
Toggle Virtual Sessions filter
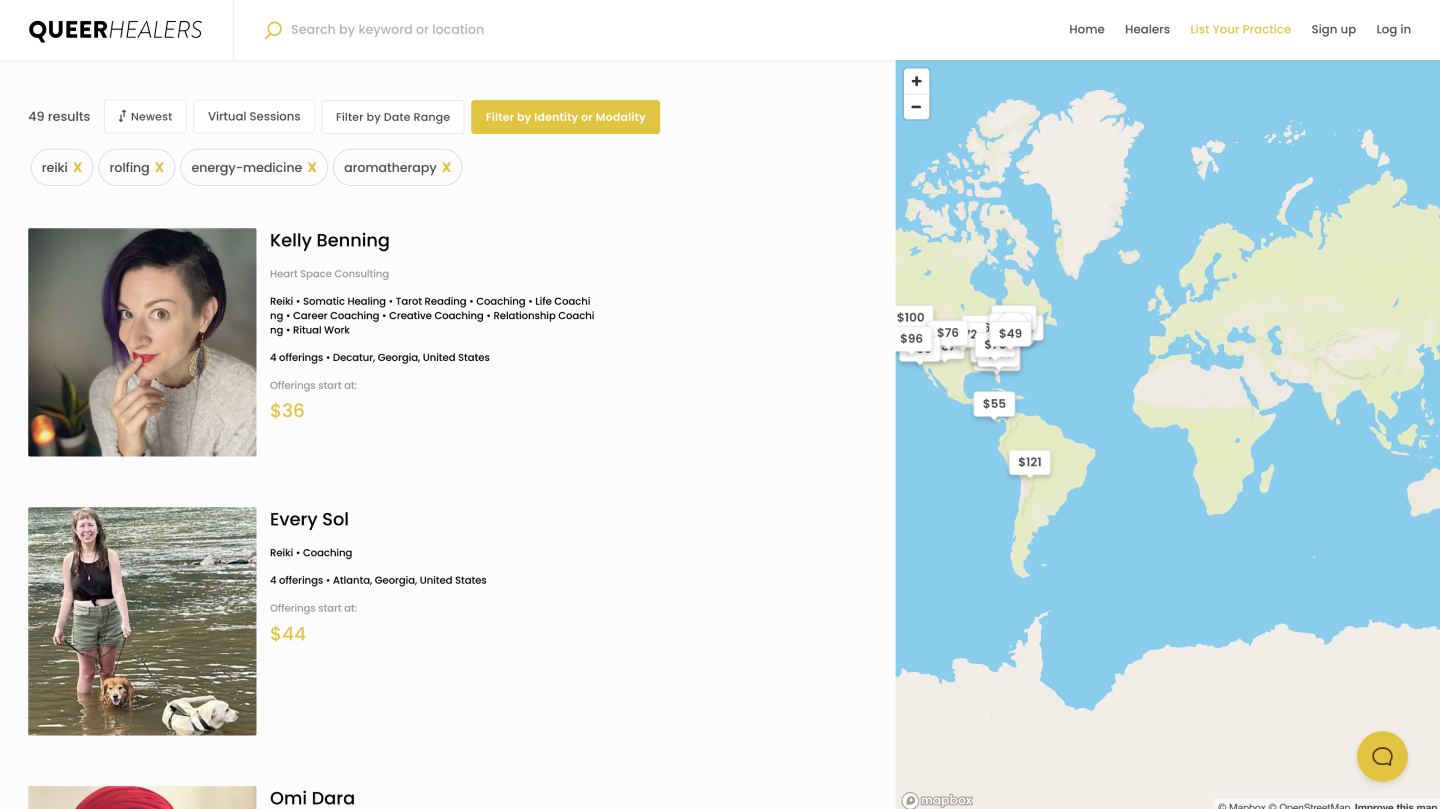pyautogui.click(x=254, y=117)
